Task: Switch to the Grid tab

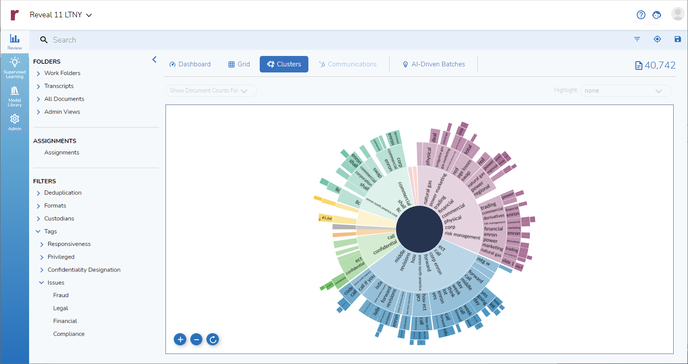Action: point(239,64)
